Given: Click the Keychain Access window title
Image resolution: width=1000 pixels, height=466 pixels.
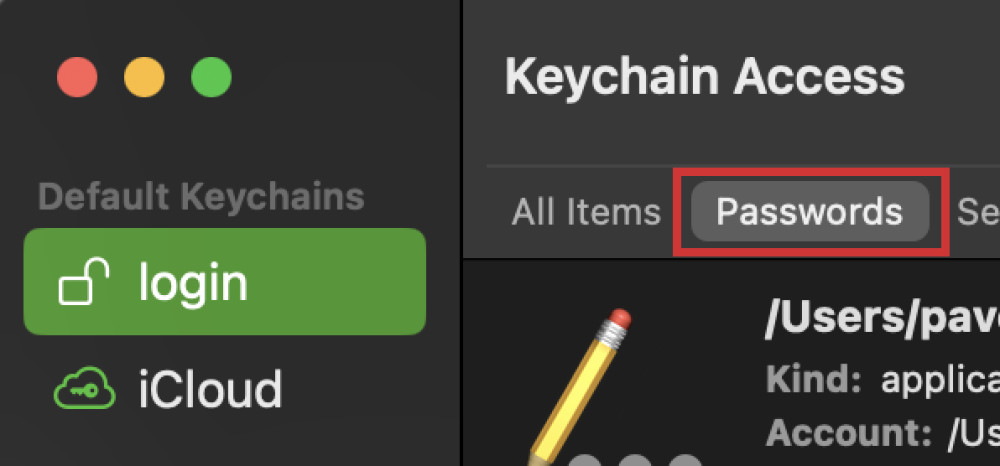Looking at the screenshot, I should (x=705, y=77).
